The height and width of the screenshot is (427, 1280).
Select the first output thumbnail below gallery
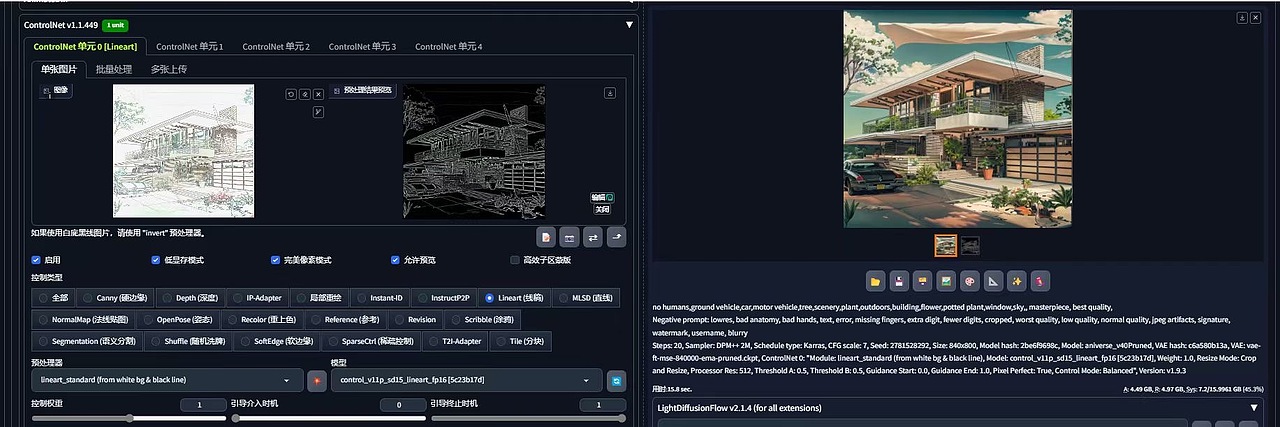tap(945, 245)
